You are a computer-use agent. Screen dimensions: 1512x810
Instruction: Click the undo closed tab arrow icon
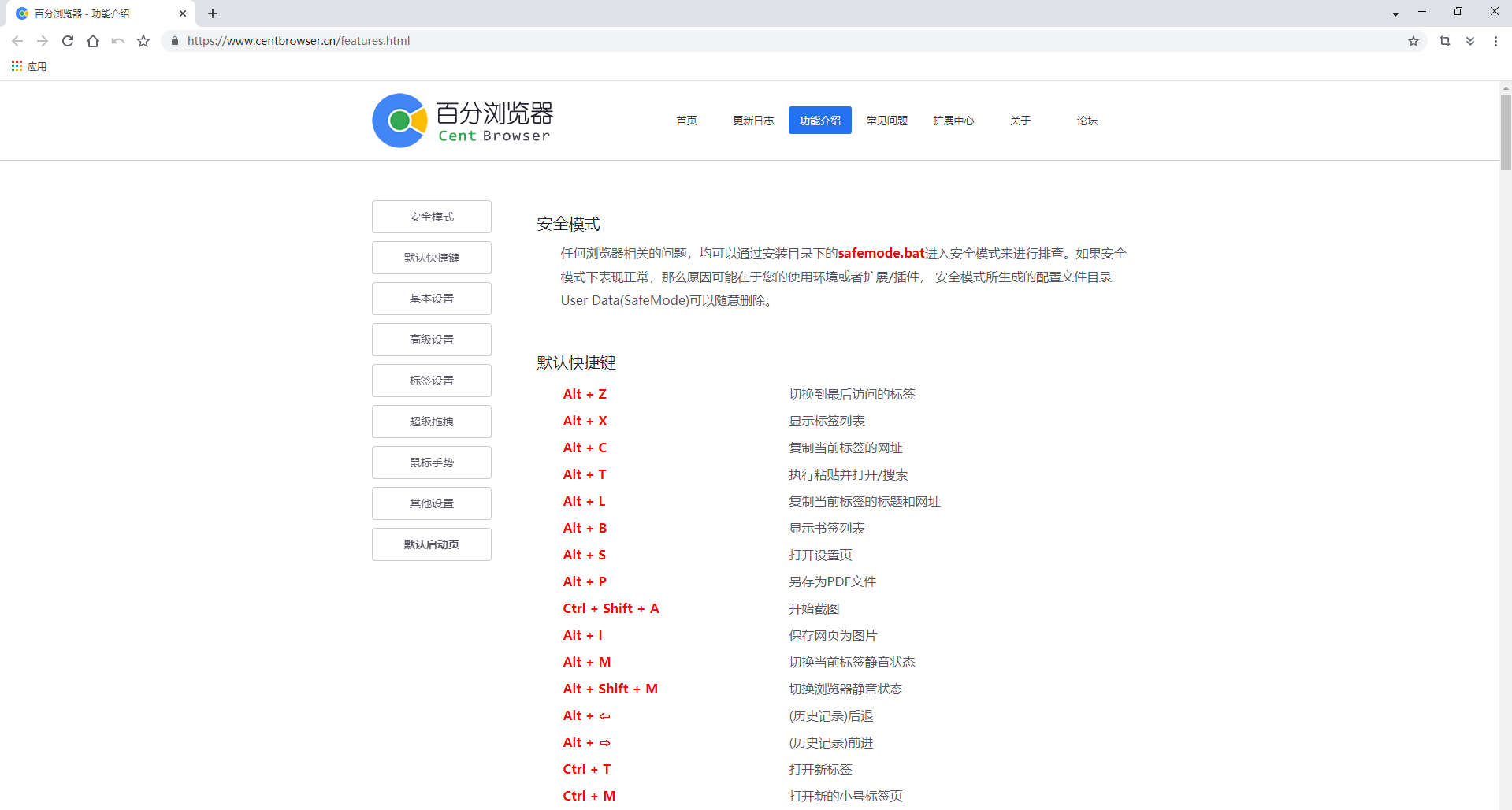tap(118, 41)
